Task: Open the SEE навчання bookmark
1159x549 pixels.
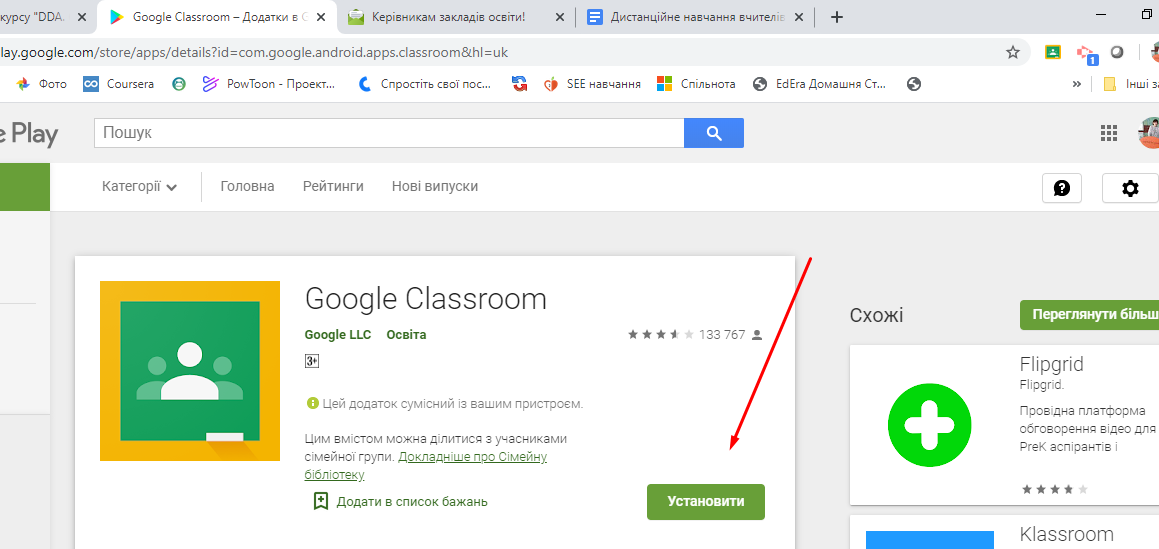Action: pos(592,84)
